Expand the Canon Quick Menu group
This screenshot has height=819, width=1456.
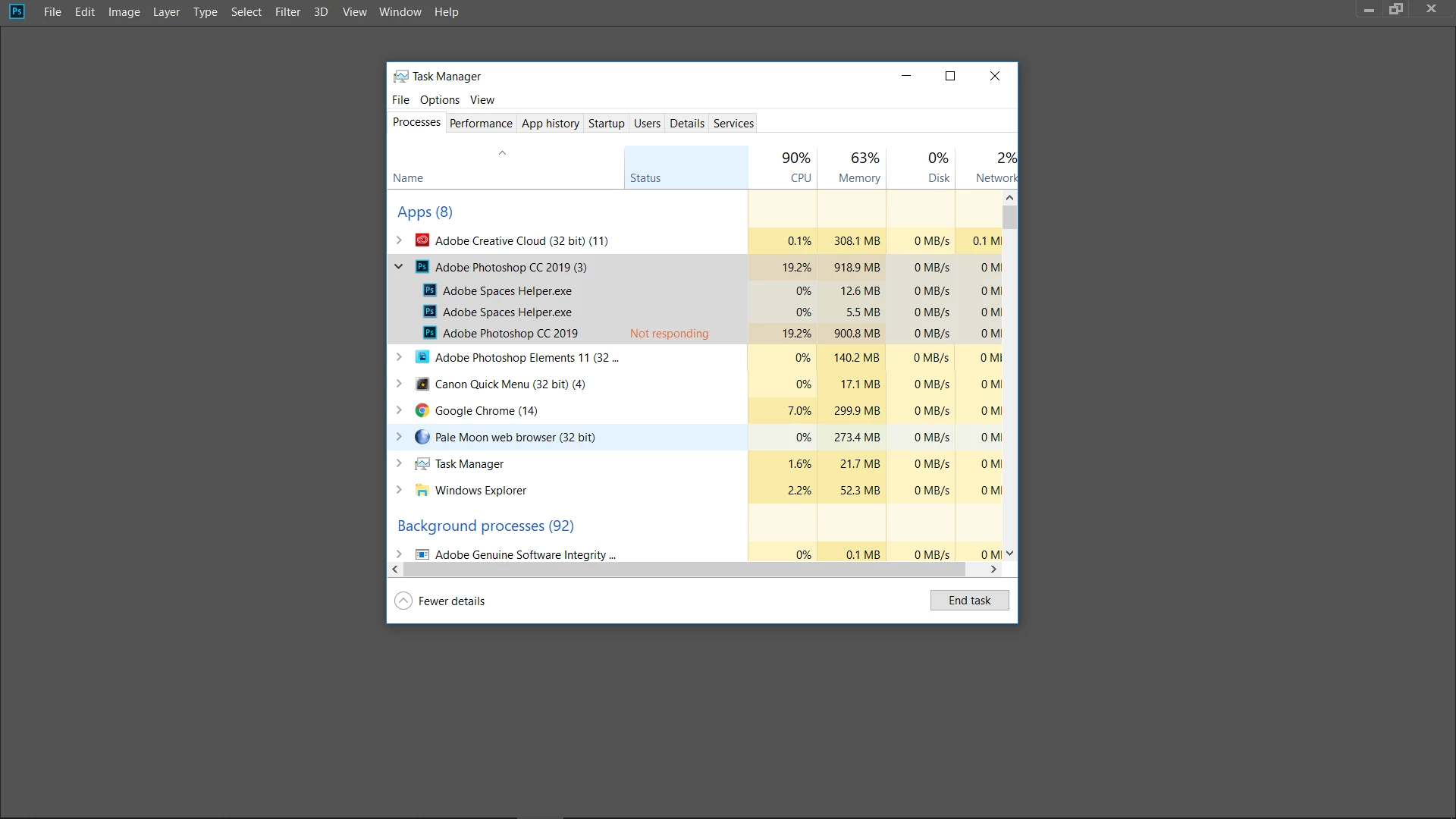399,384
